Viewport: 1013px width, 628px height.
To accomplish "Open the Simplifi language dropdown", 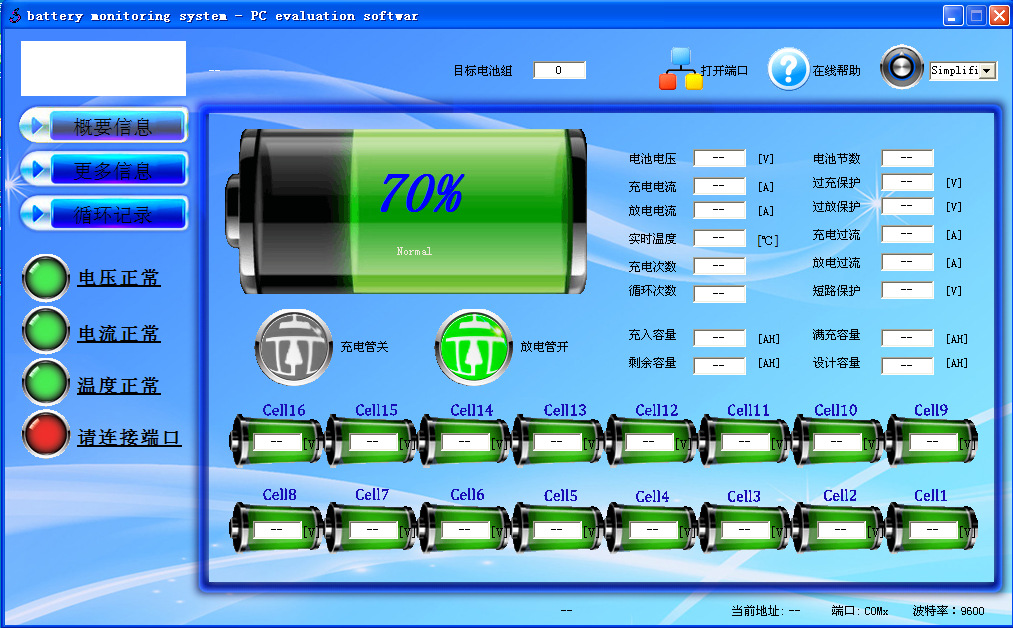I will pos(961,71).
